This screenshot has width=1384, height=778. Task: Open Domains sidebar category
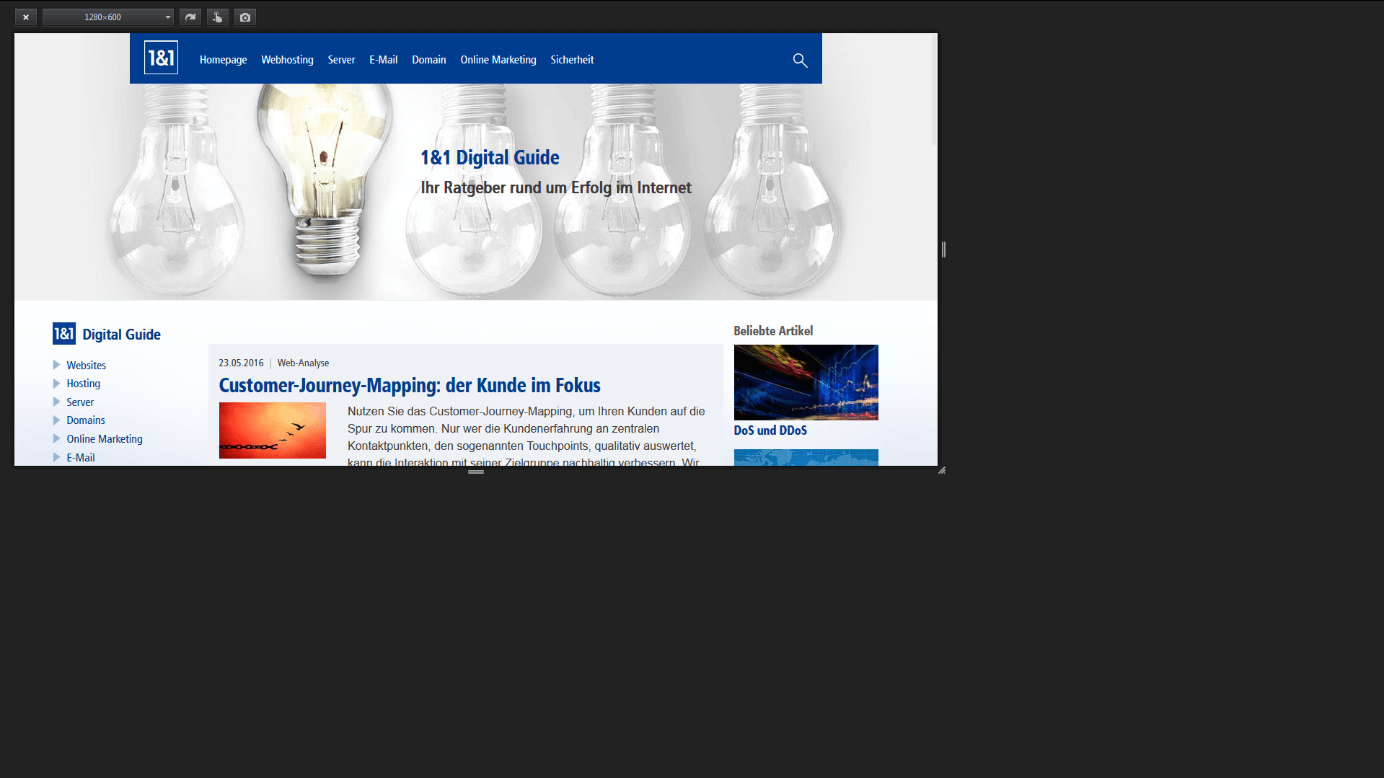click(86, 420)
